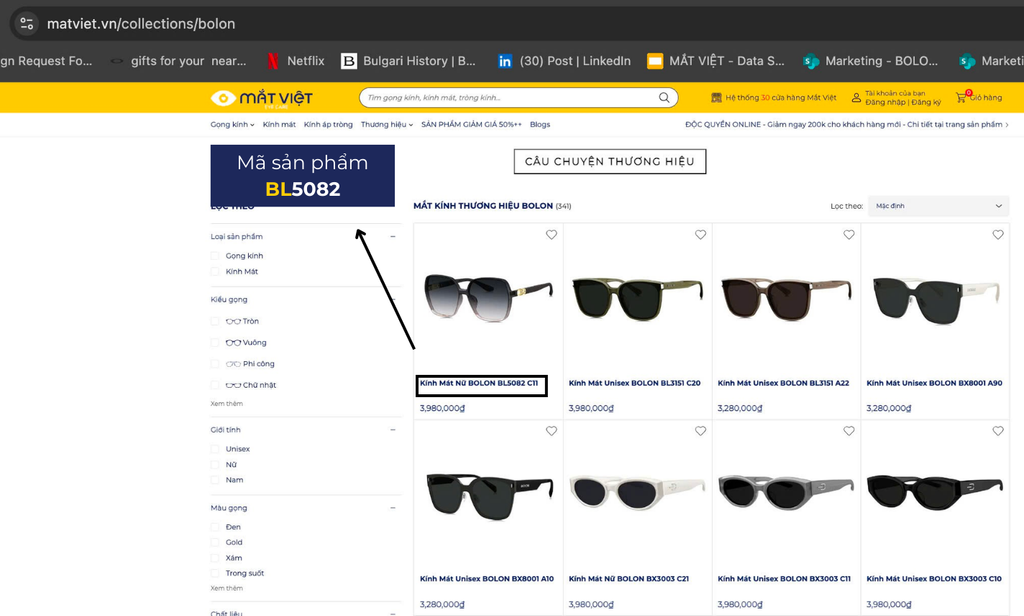Click the Mắt Việt logo
Viewport: 1024px width, 616px height.
262,98
